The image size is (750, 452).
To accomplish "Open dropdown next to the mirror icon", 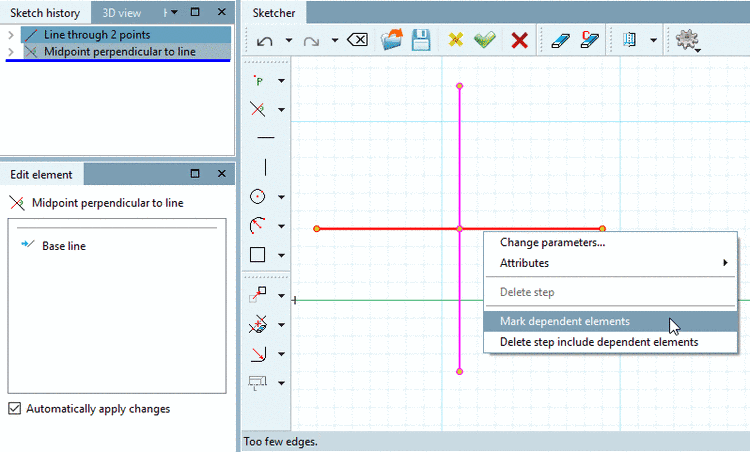I will pyautogui.click(x=653, y=40).
